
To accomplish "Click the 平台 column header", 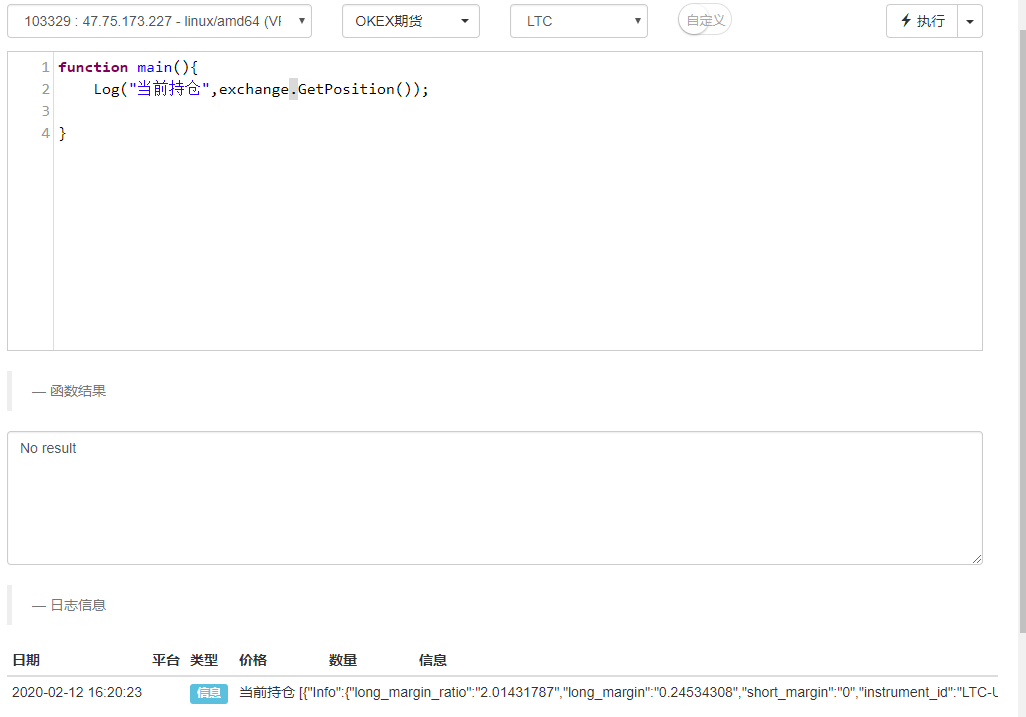I will click(x=165, y=660).
